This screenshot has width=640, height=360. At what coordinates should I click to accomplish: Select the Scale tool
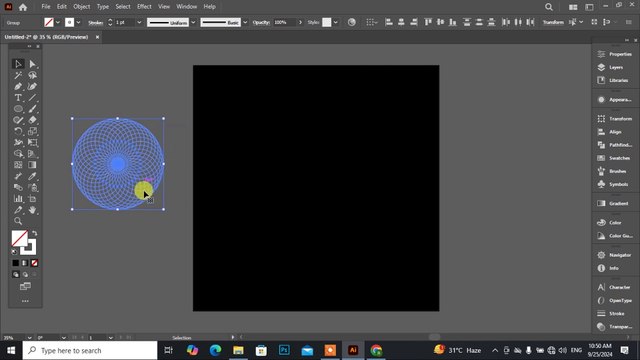33,131
